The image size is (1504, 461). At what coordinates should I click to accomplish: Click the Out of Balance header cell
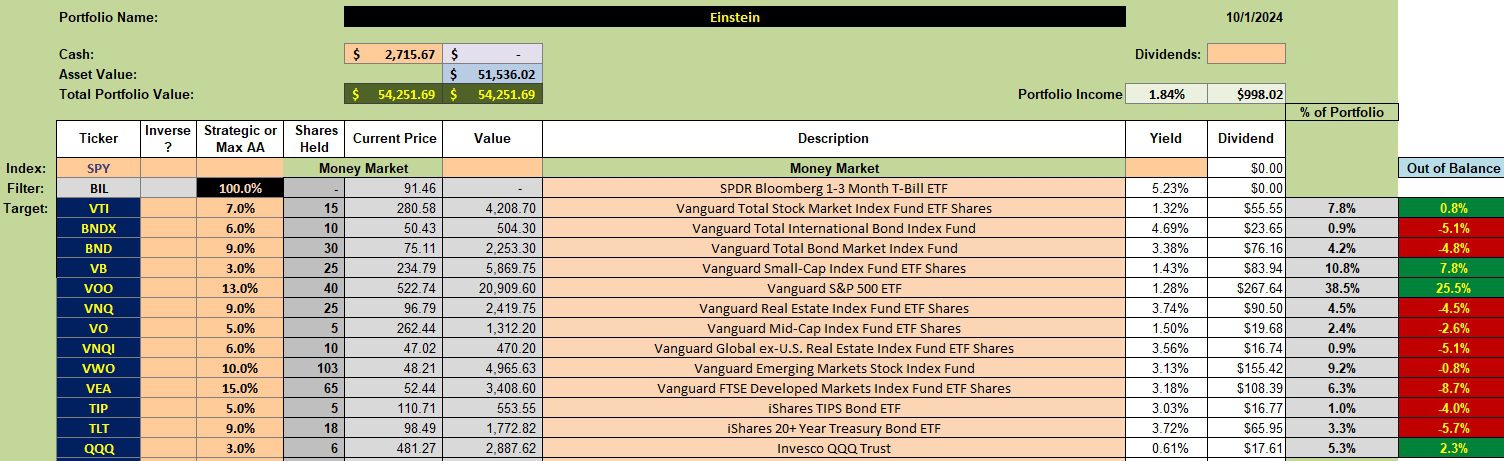(1453, 168)
